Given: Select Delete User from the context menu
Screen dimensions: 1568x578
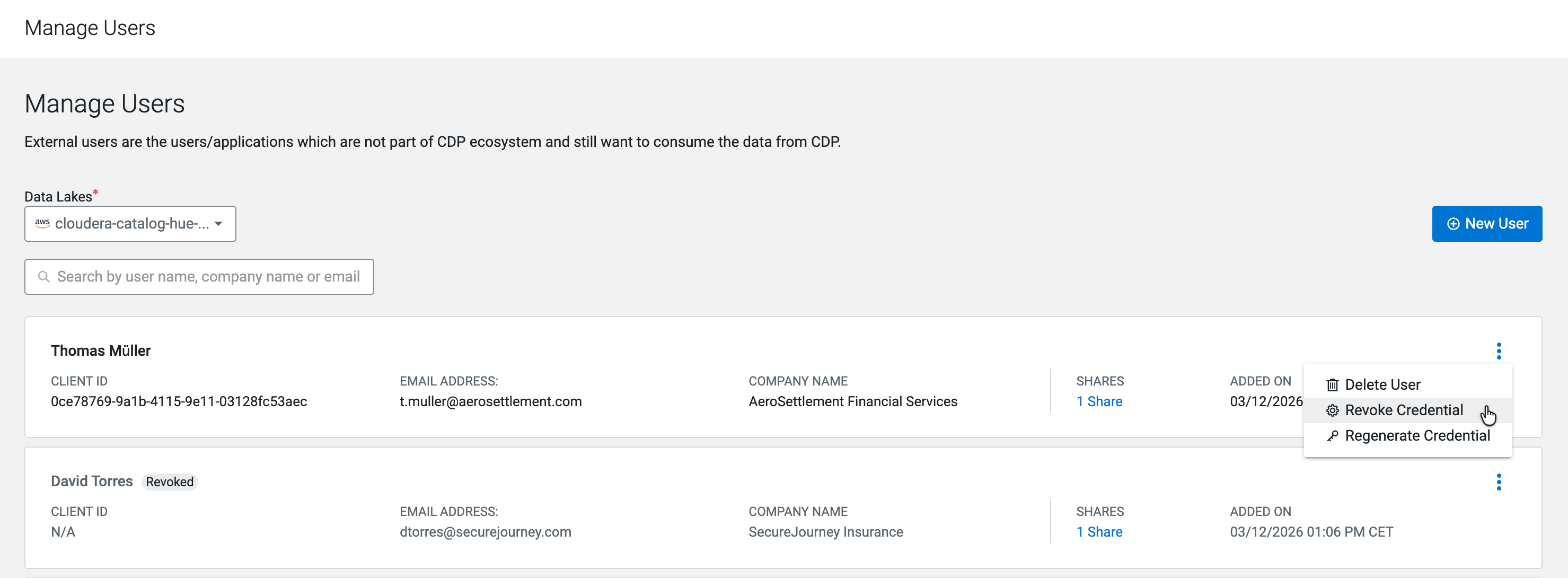Looking at the screenshot, I should pos(1382,385).
